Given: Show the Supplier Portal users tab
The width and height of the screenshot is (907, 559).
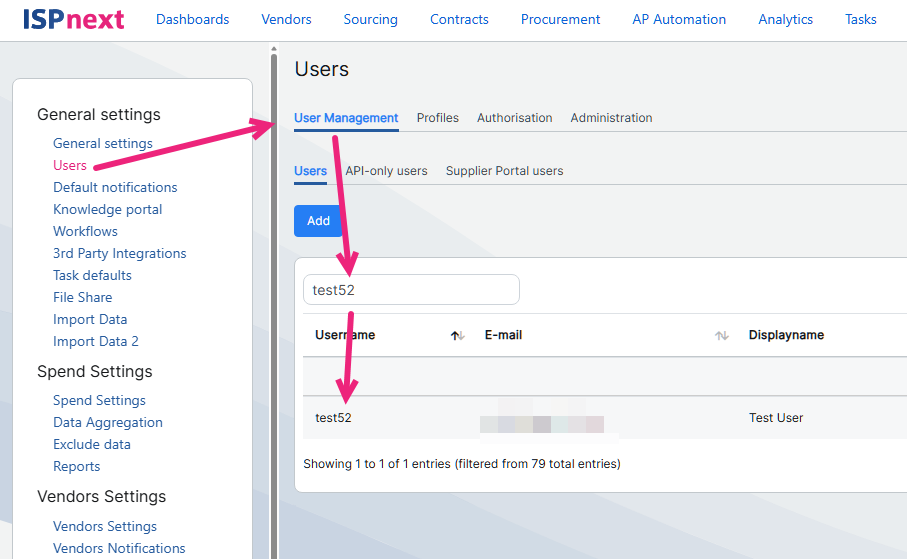Looking at the screenshot, I should click(x=504, y=171).
